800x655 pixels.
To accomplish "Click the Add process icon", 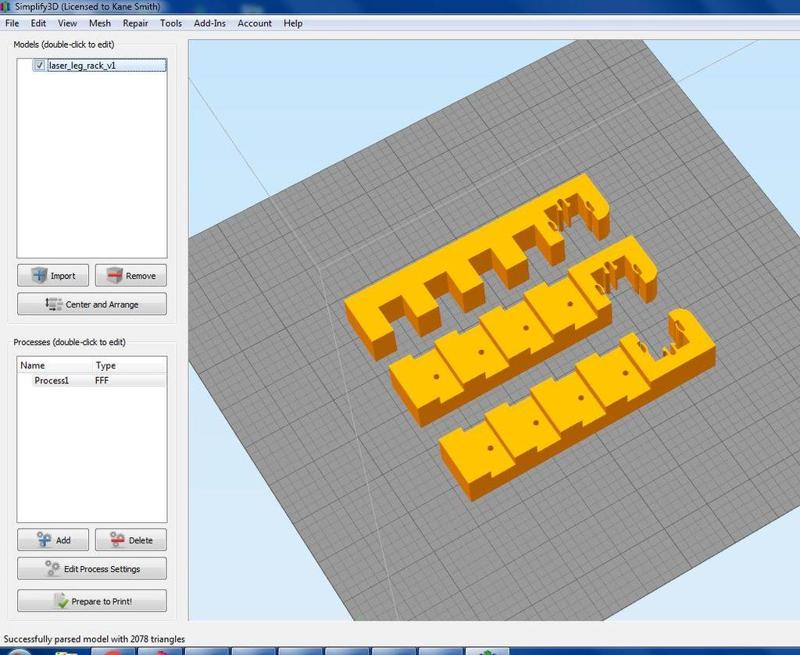I will point(43,540).
